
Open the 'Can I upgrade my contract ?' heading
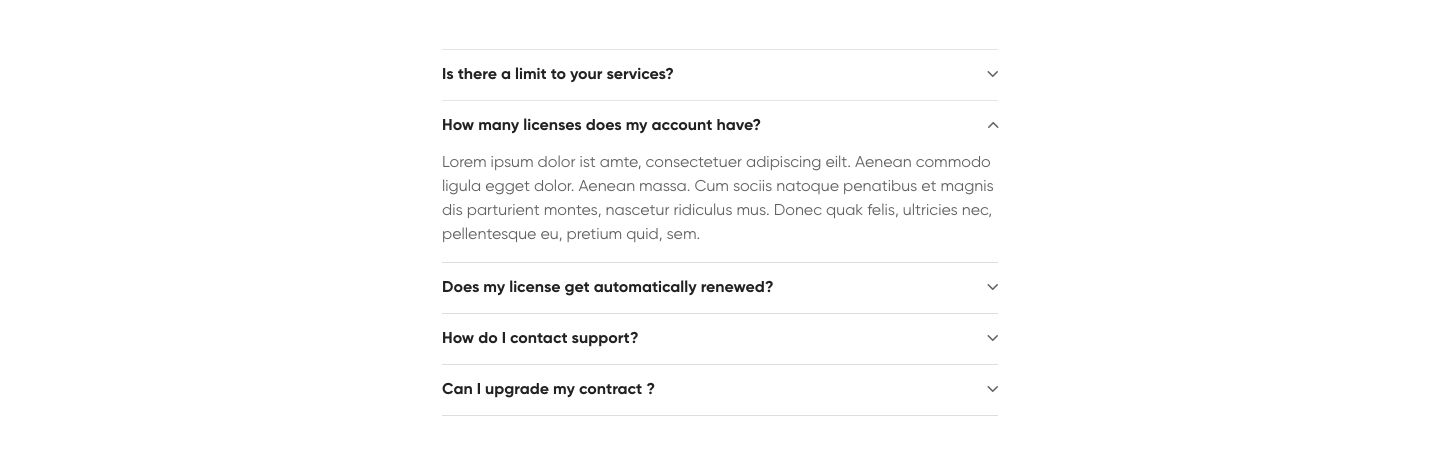point(548,389)
